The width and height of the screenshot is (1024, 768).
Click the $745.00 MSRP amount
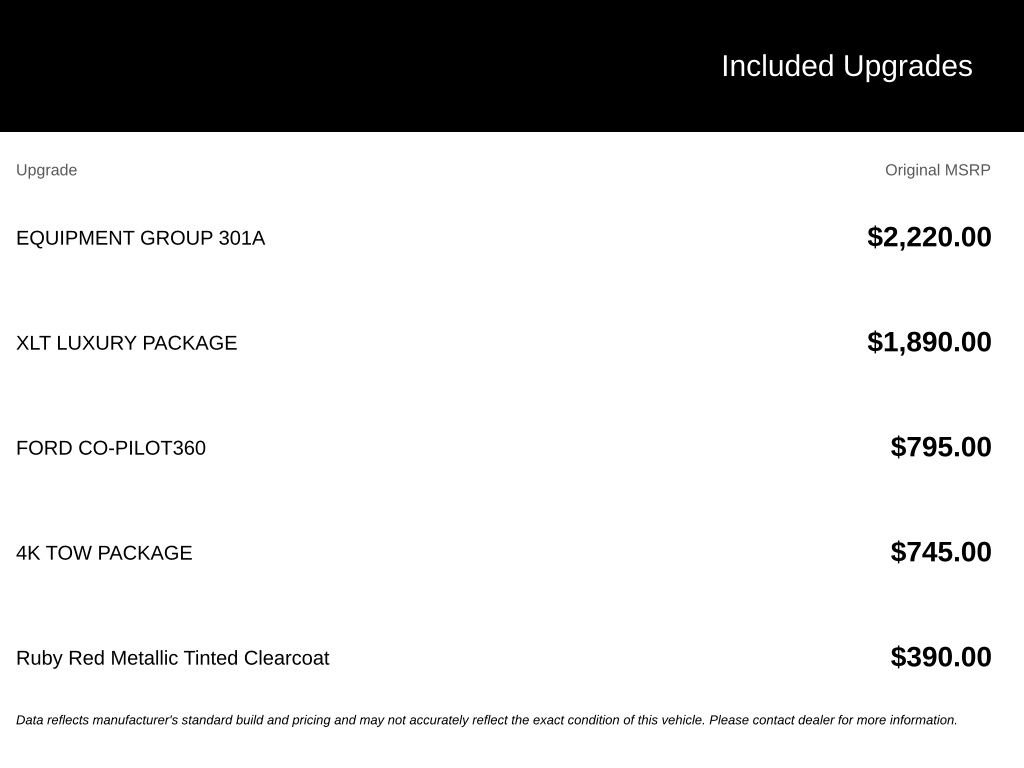click(940, 552)
